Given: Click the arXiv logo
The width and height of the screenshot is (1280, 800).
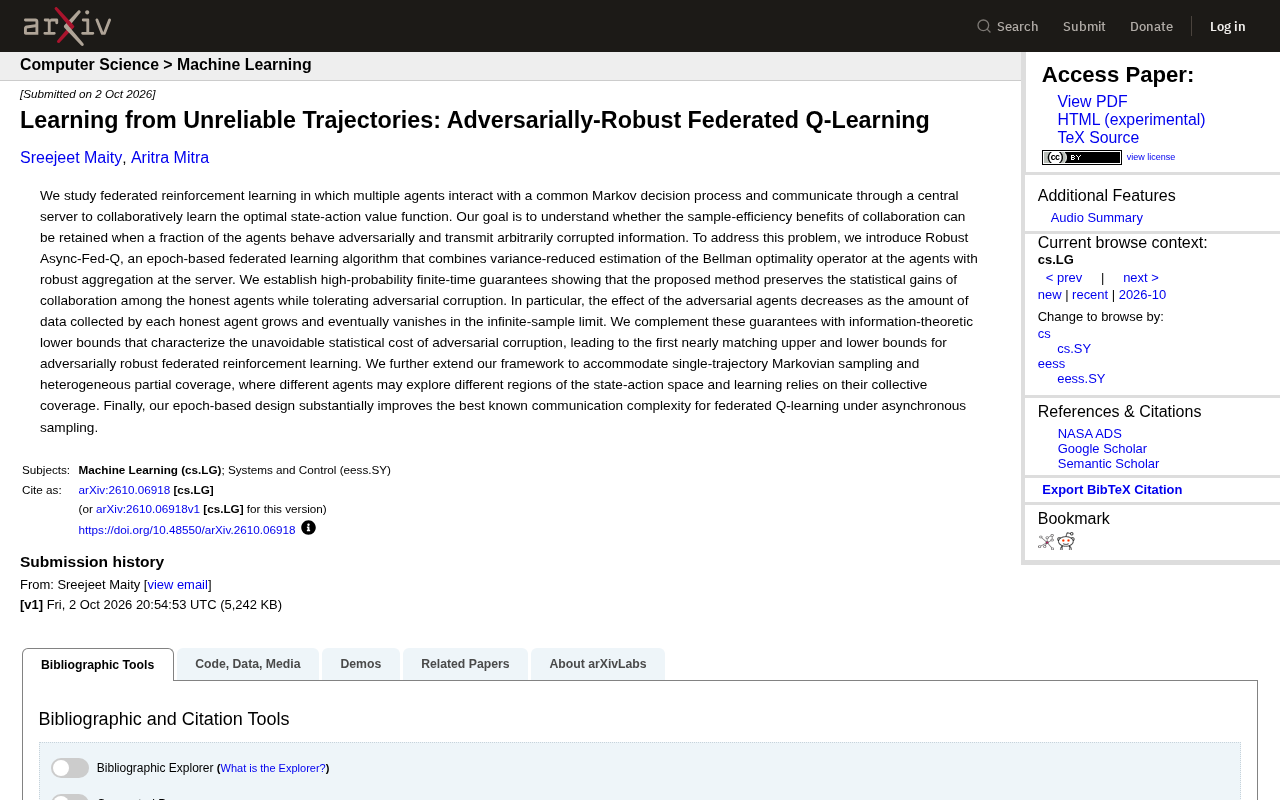Looking at the screenshot, I should point(67,26).
